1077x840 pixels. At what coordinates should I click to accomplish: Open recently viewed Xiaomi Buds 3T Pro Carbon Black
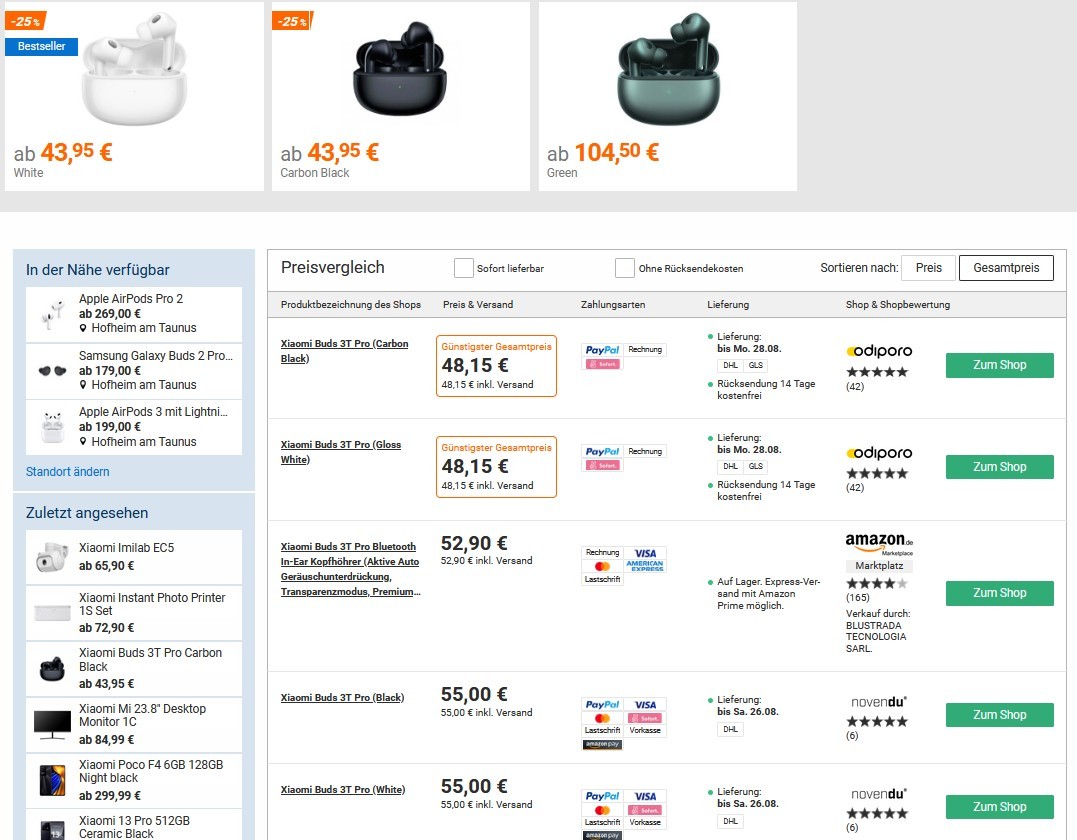(x=134, y=668)
